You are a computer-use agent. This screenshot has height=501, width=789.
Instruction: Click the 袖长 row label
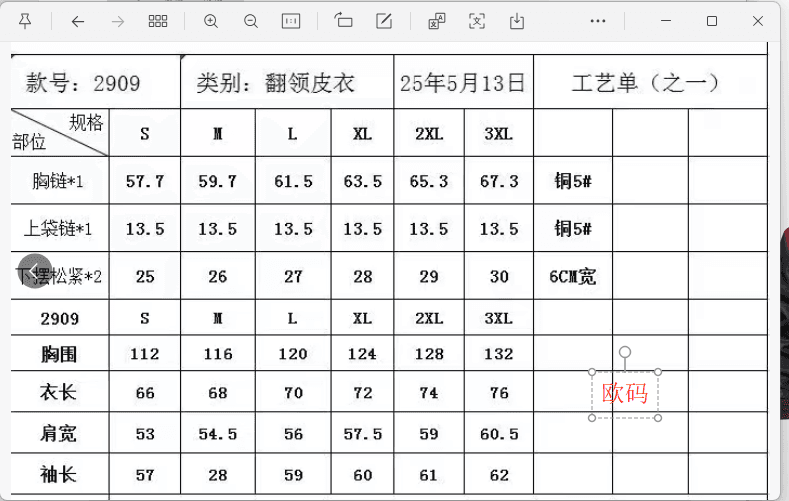coord(58,475)
